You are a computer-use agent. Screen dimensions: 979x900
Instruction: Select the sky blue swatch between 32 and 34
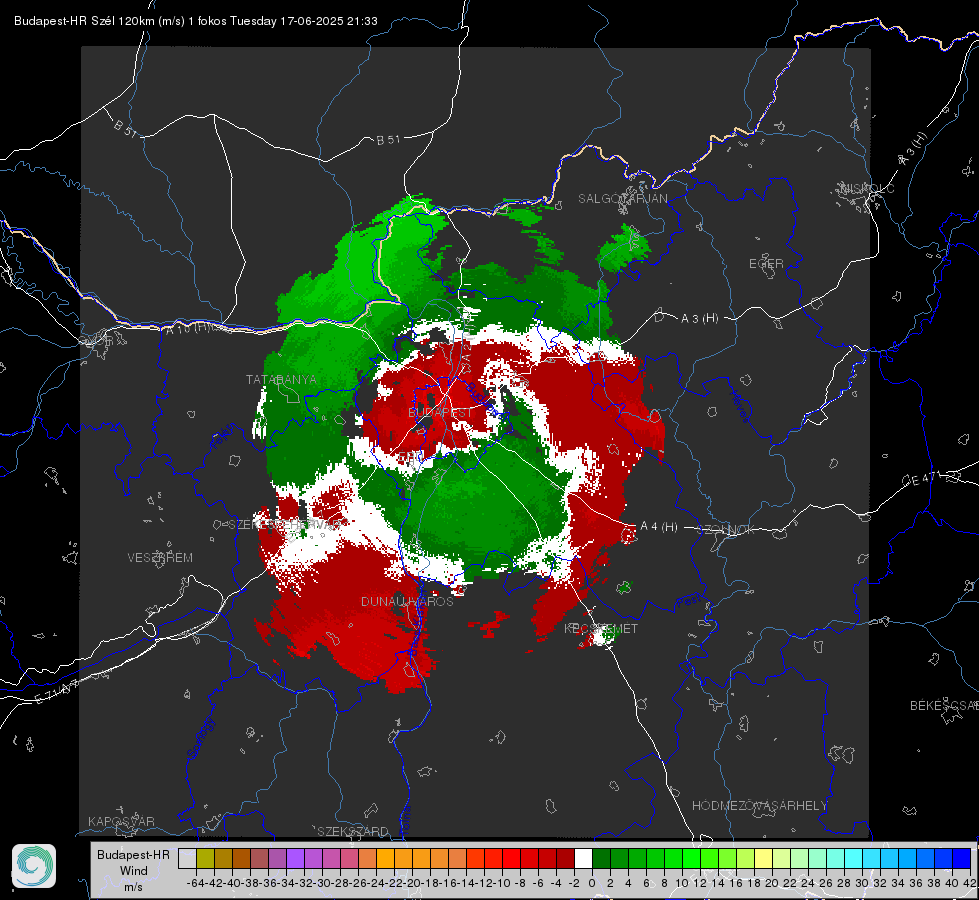tap(890, 858)
